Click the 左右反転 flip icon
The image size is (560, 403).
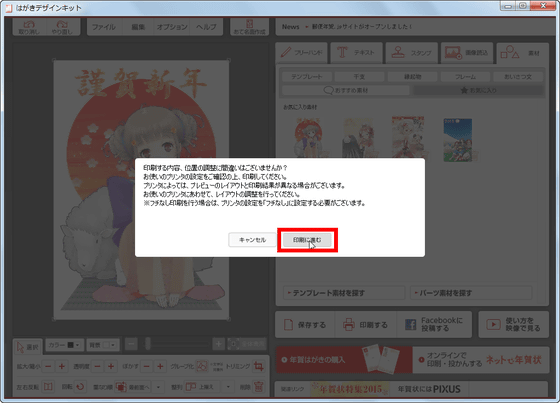click(48, 387)
